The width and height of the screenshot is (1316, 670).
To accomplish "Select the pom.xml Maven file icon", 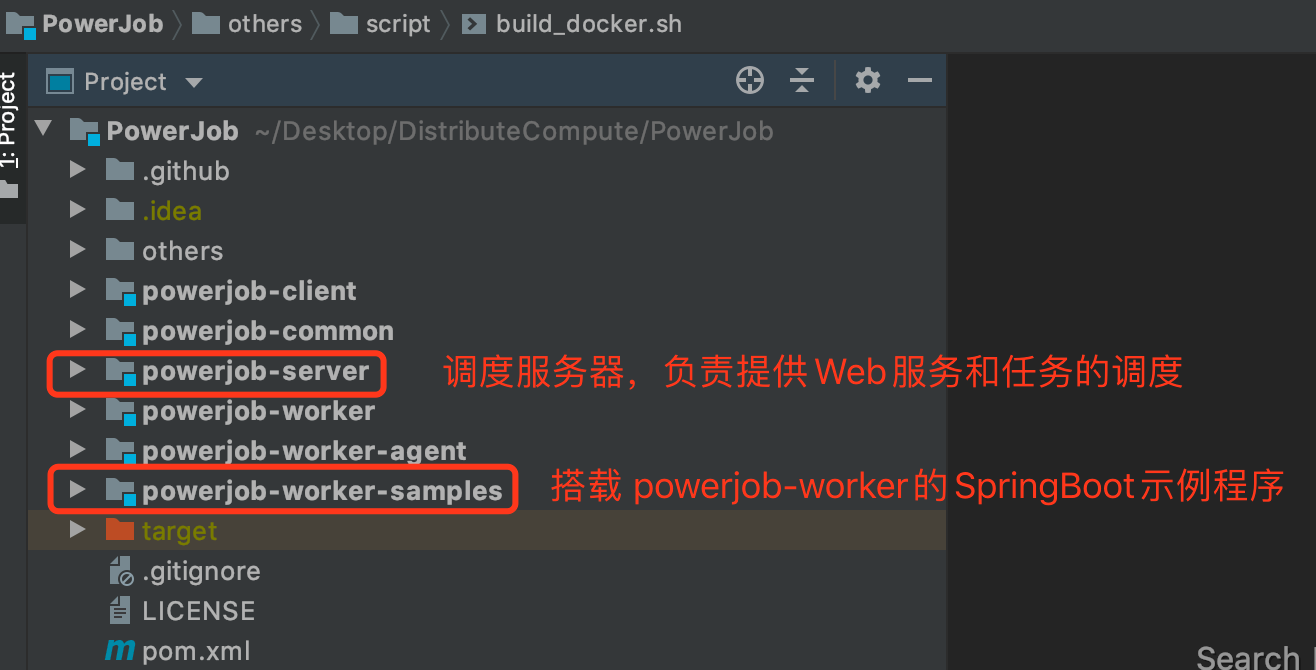I will click(x=120, y=651).
